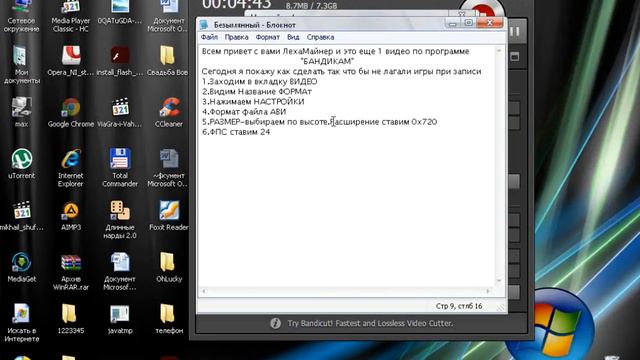Viewport: 640px width, 360px height.
Task: Click the line '4.Формат файла АВИ'
Action: (x=244, y=111)
